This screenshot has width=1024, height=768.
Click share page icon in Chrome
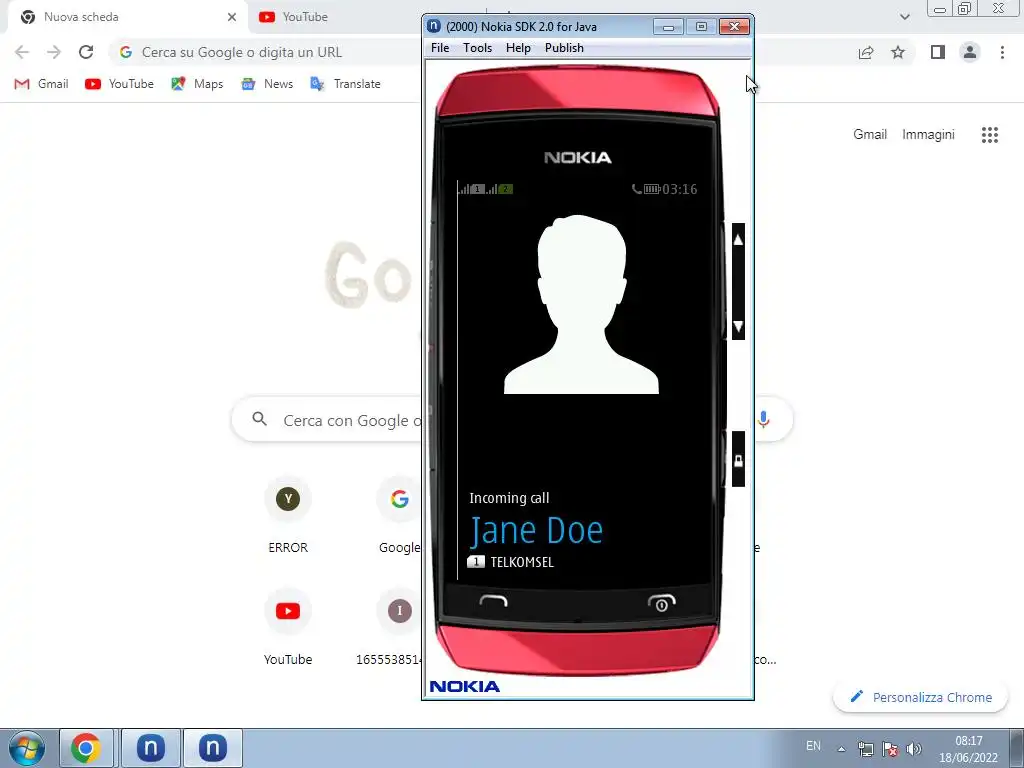click(866, 52)
